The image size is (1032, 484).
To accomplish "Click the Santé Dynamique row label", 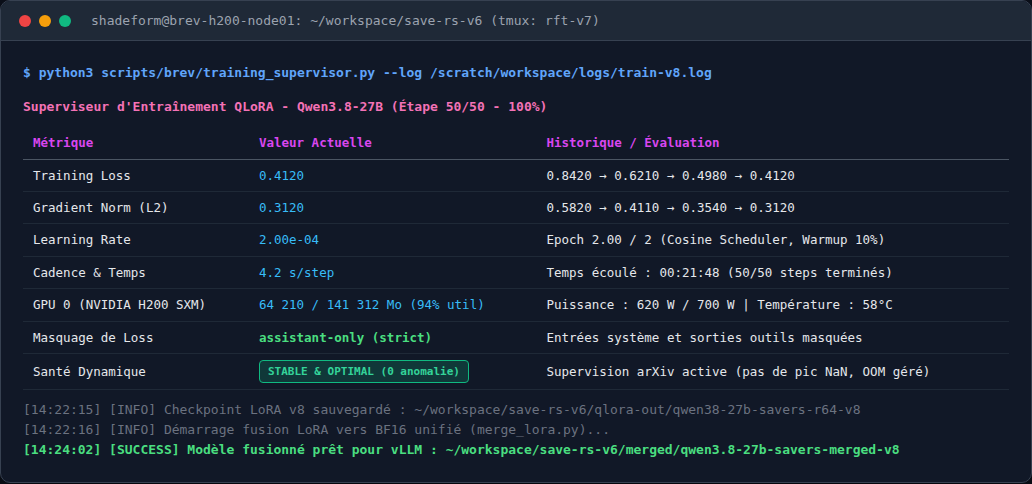I will (x=90, y=372).
